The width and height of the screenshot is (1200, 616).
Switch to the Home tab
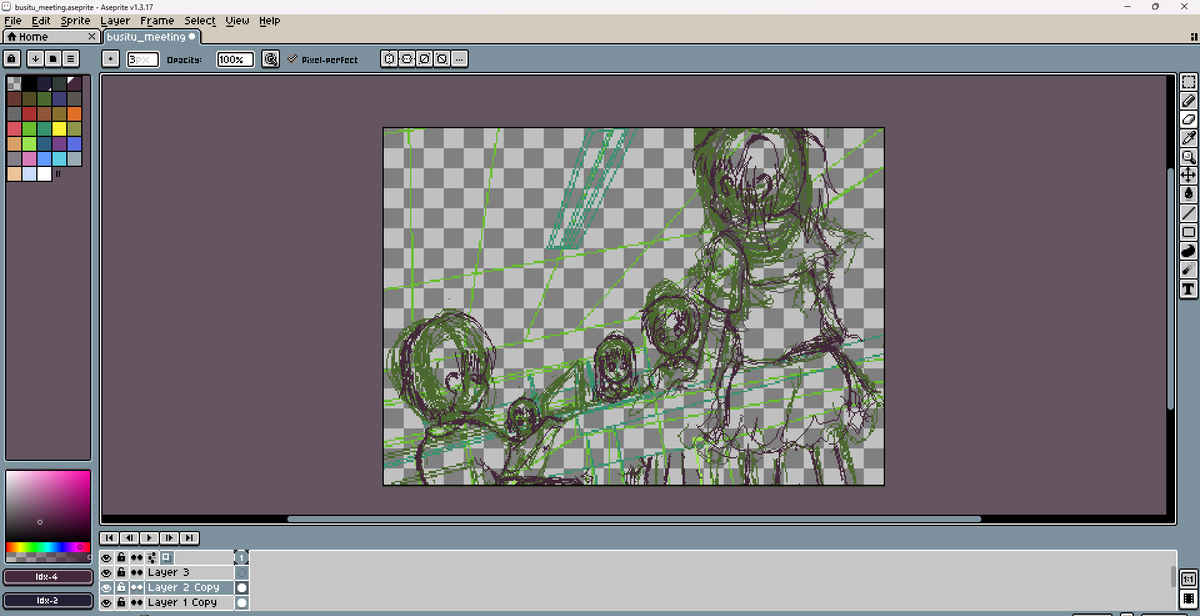tap(50, 37)
